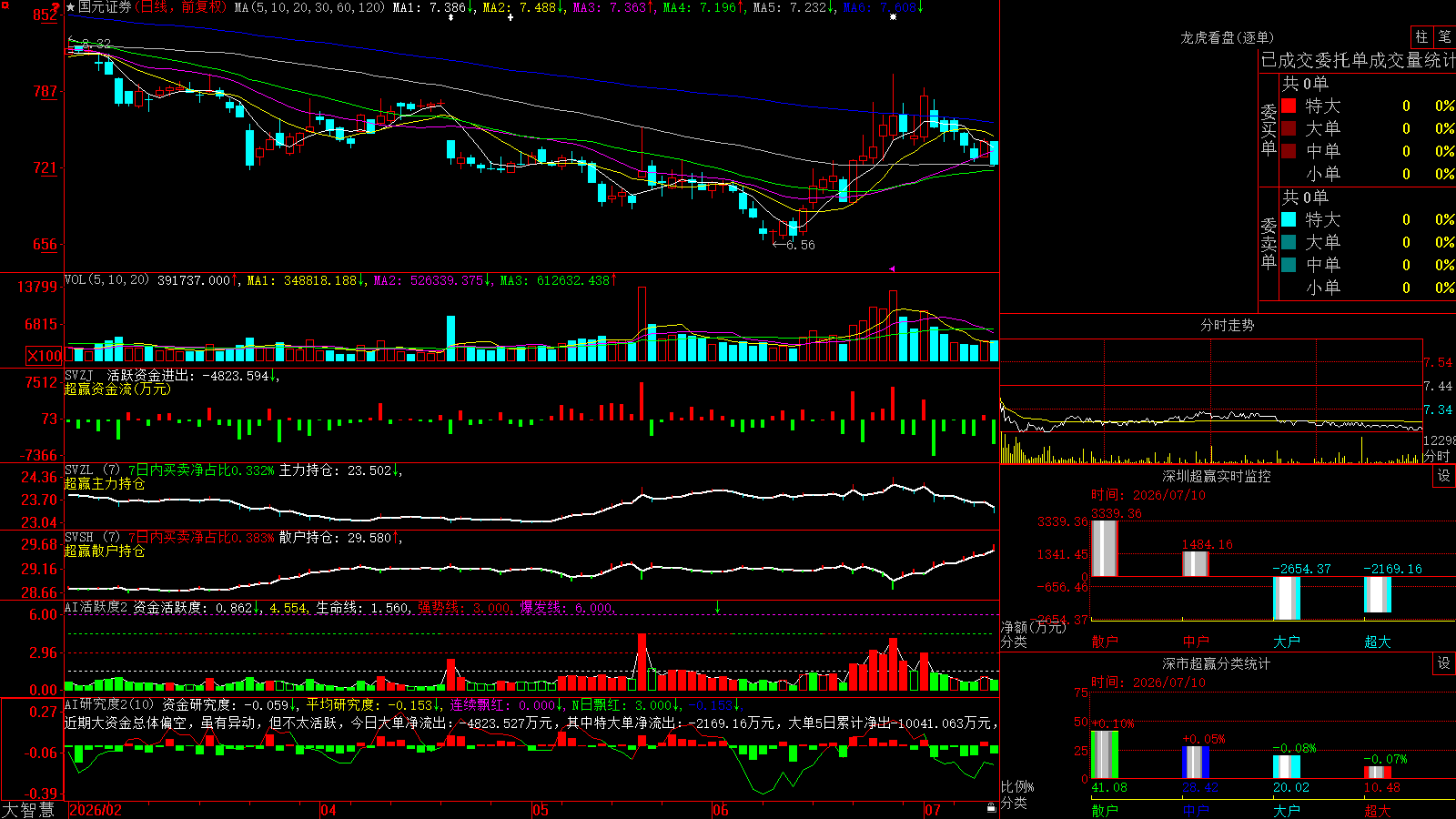Click the 散户 net amount bar 3339.36
The width and height of the screenshot is (1456, 819).
(1105, 548)
